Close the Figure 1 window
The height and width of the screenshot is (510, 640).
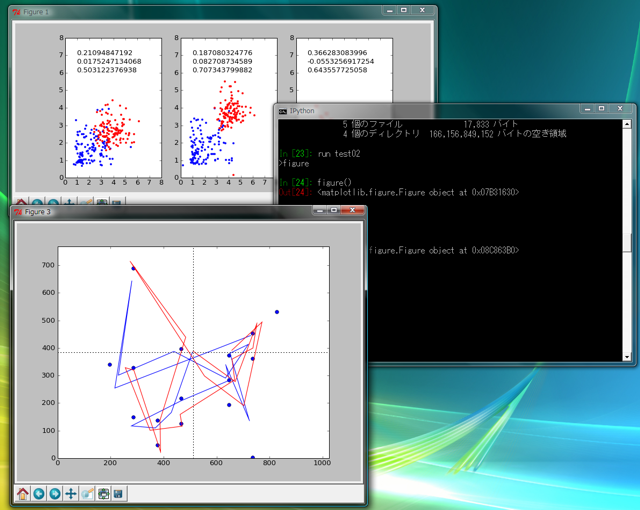point(422,11)
